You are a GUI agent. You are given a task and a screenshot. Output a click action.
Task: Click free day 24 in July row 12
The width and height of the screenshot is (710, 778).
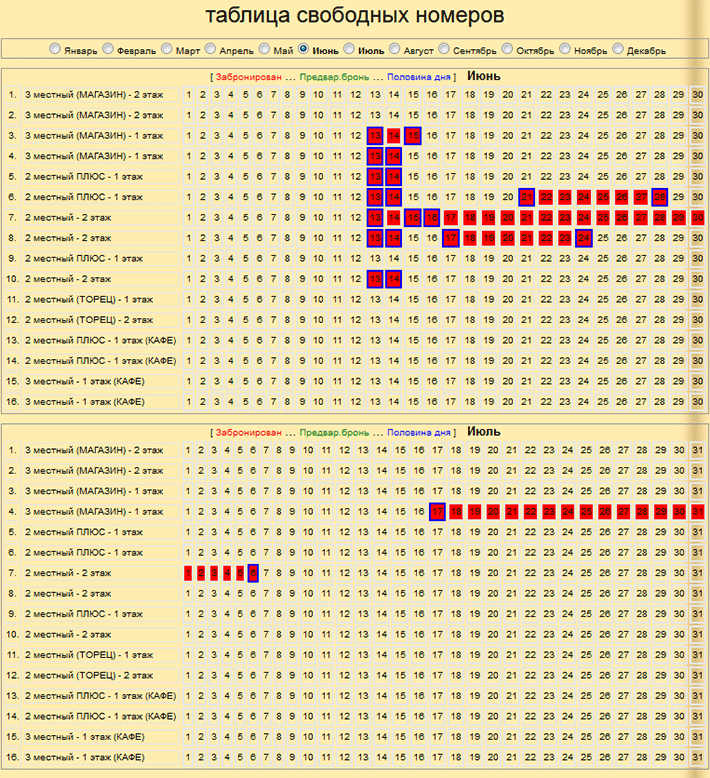tap(568, 675)
